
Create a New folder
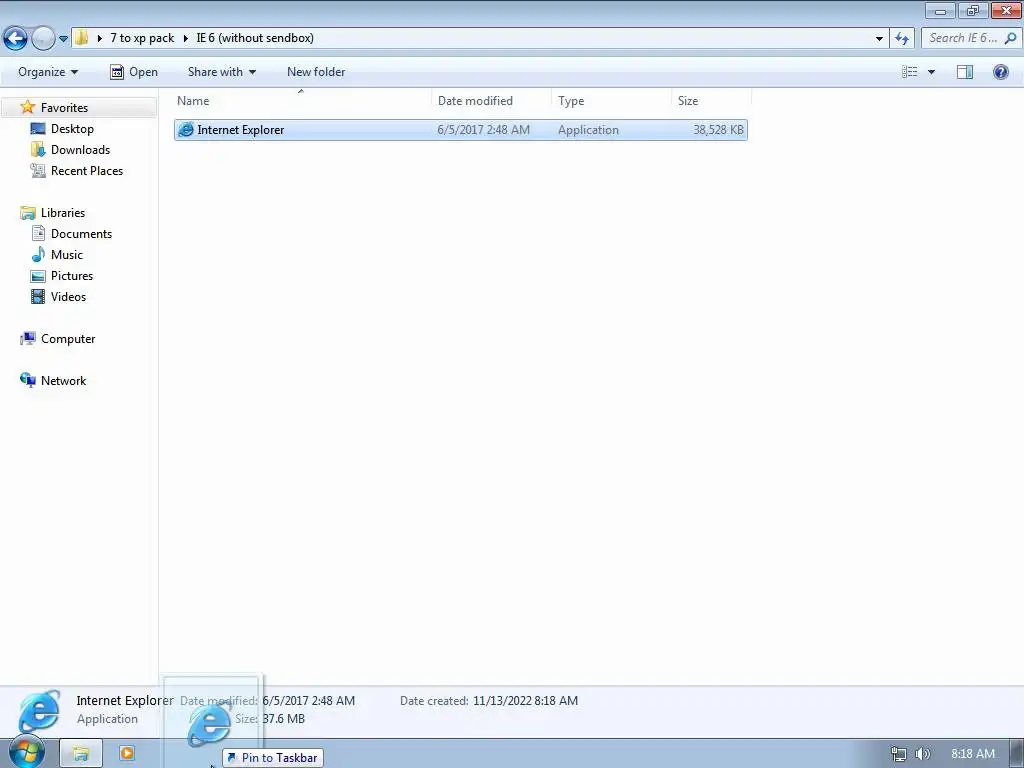tap(316, 72)
